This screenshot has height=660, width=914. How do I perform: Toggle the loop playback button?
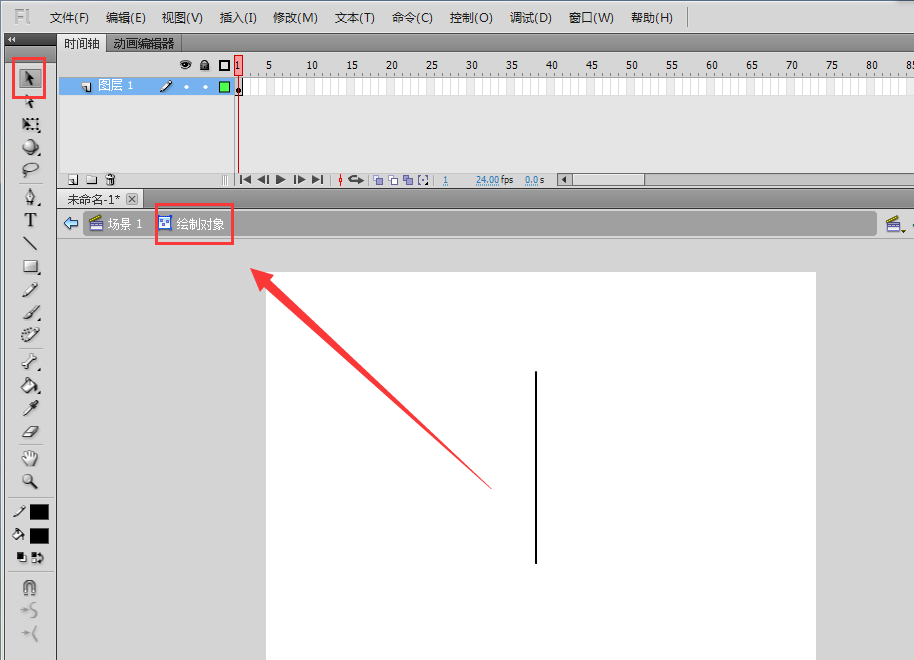click(x=356, y=180)
